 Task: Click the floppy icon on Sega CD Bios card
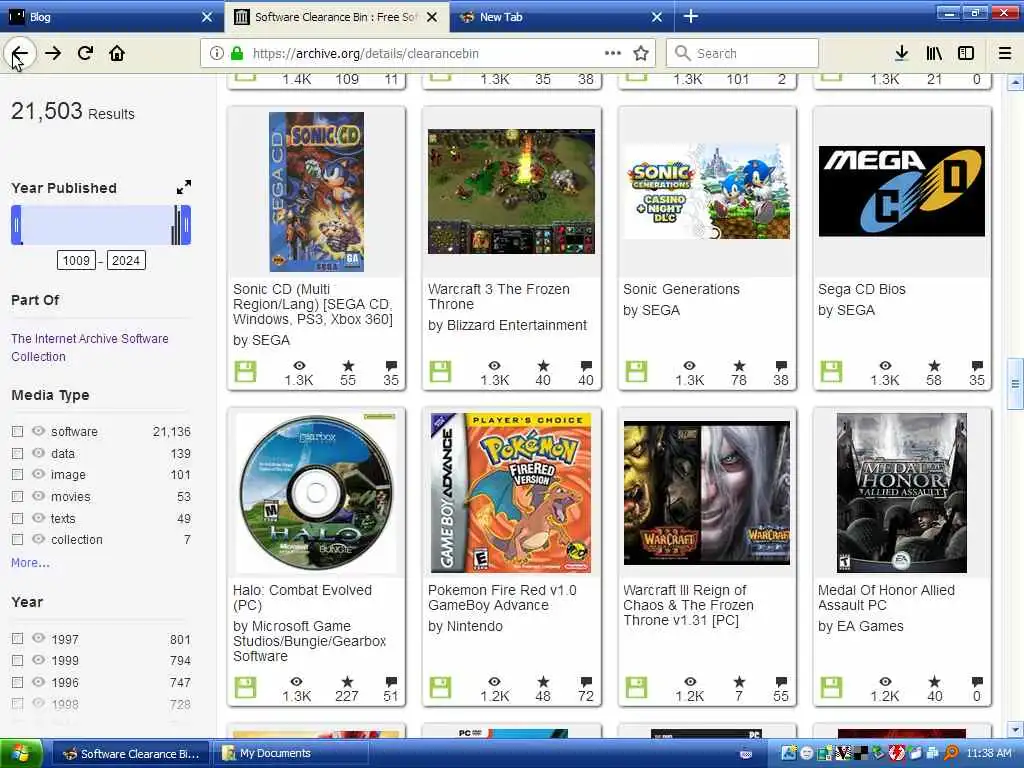pos(831,372)
